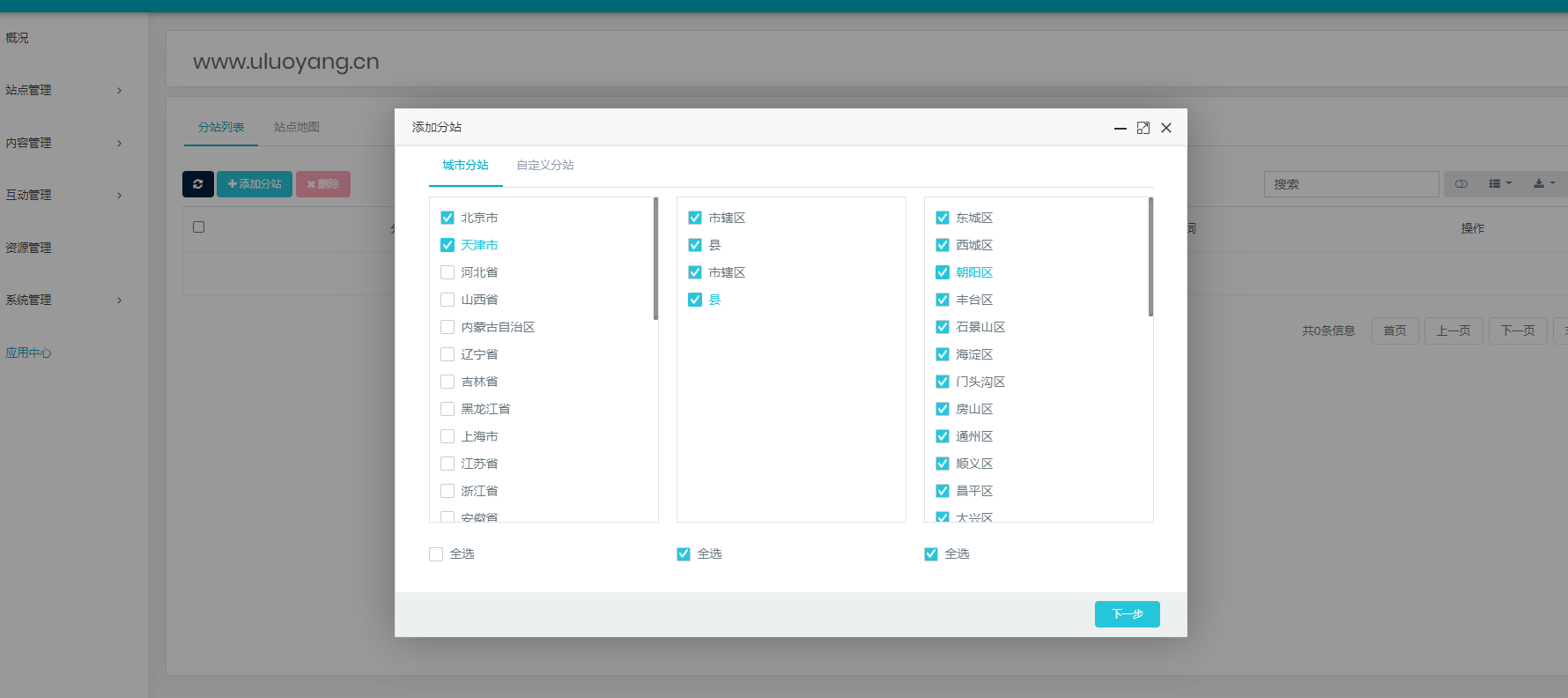Switch to the 站点地图 tab

[296, 127]
